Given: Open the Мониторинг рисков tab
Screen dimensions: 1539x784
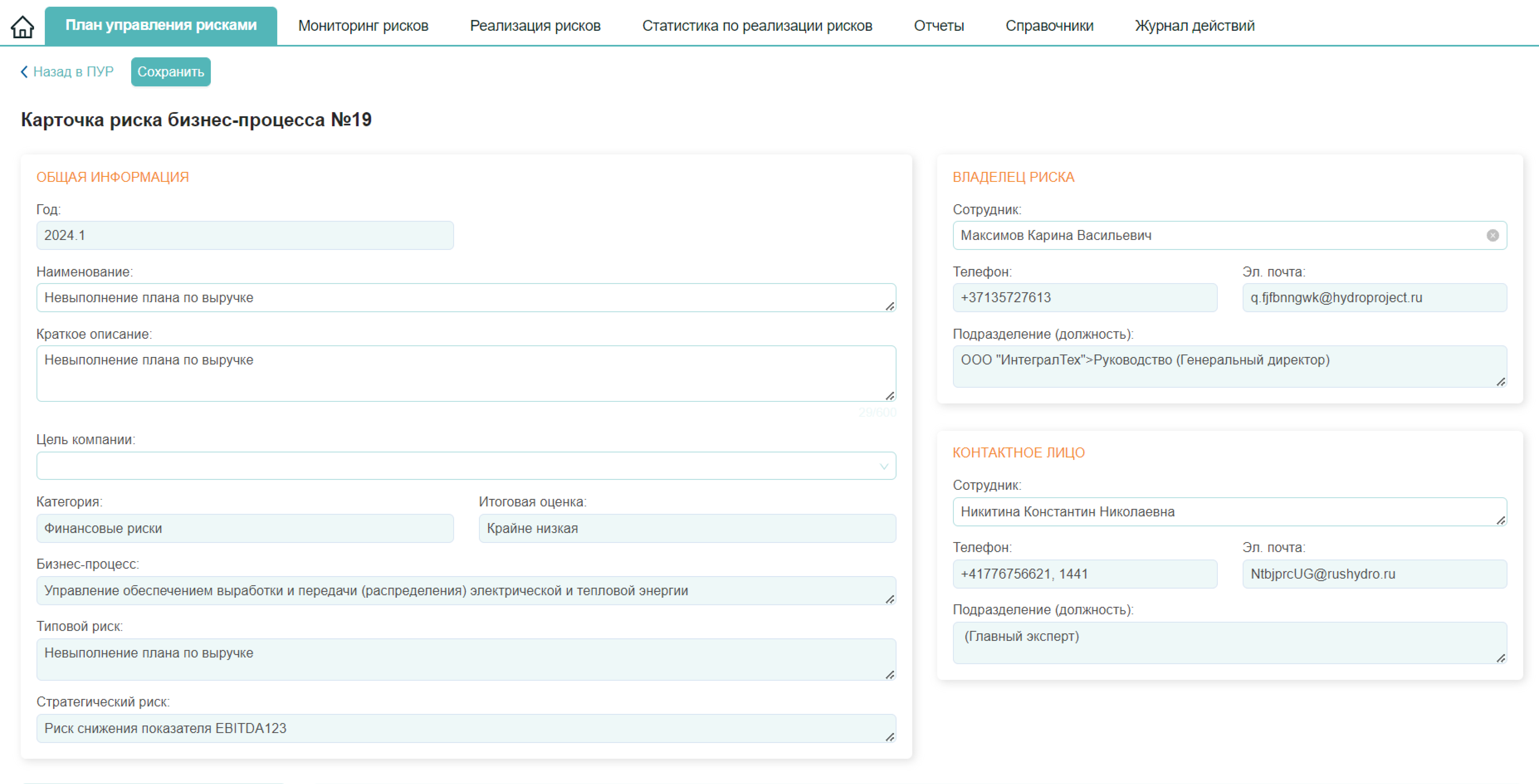Looking at the screenshot, I should point(363,26).
